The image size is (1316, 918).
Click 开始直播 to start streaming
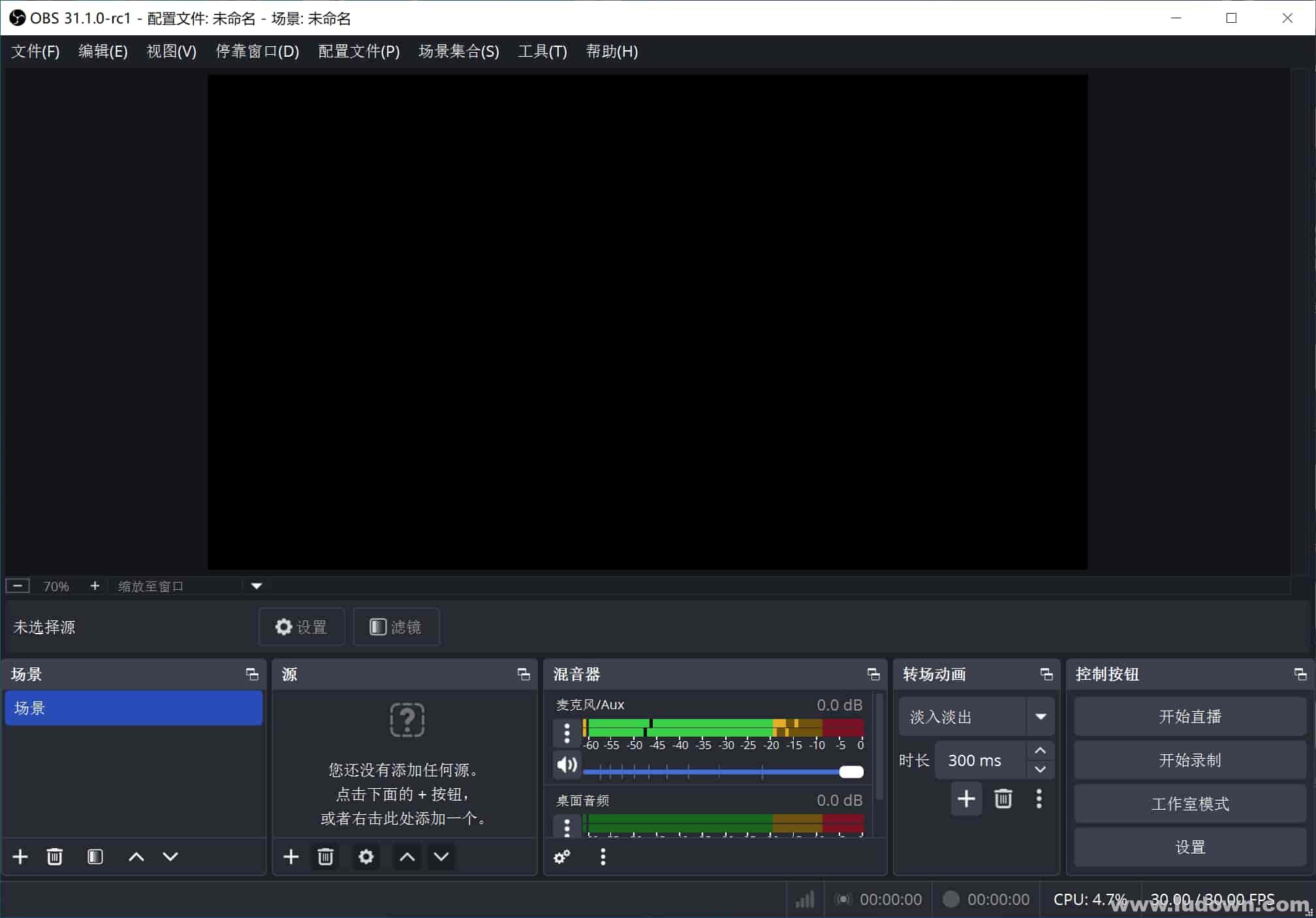pos(1189,716)
